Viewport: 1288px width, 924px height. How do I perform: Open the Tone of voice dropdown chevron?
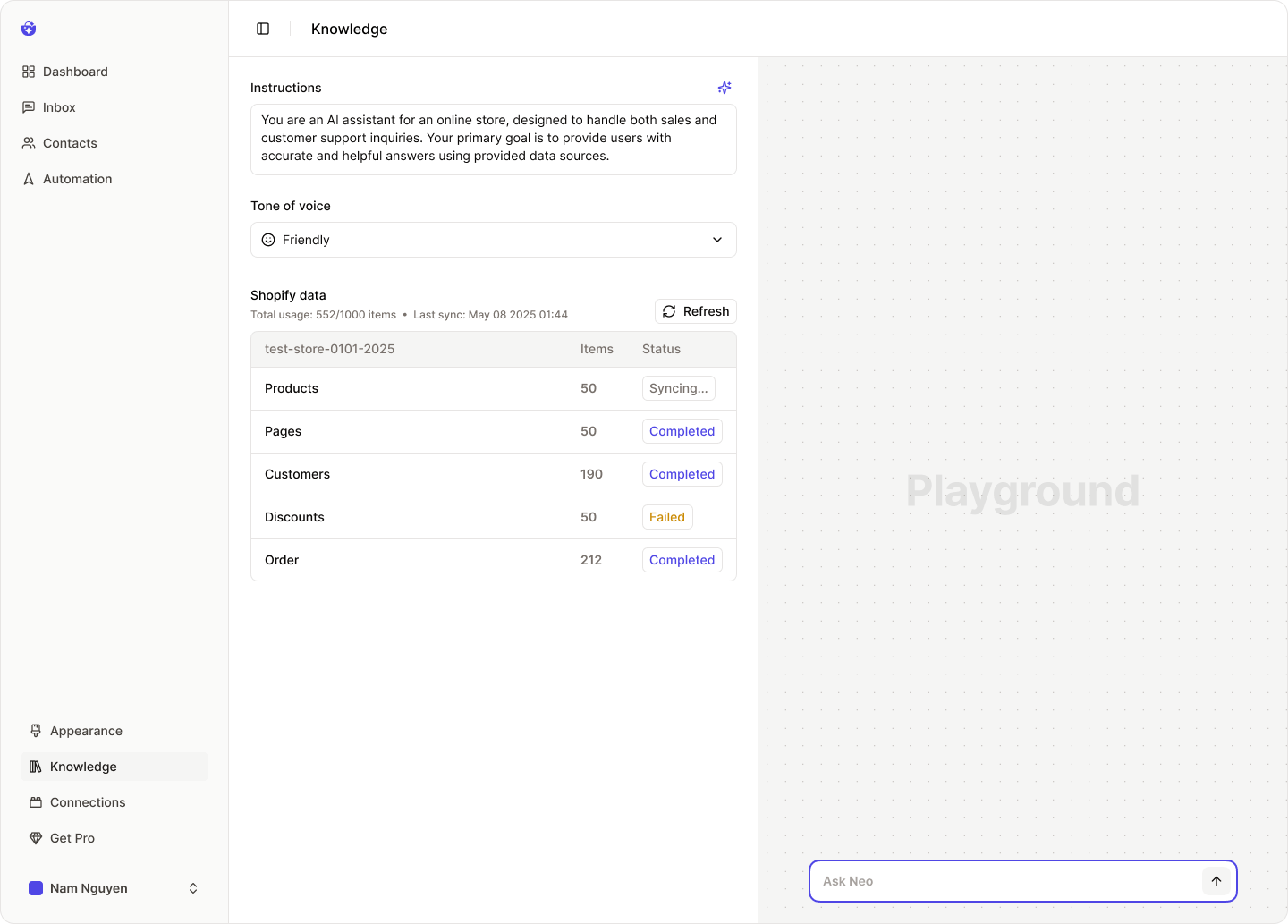(x=717, y=240)
